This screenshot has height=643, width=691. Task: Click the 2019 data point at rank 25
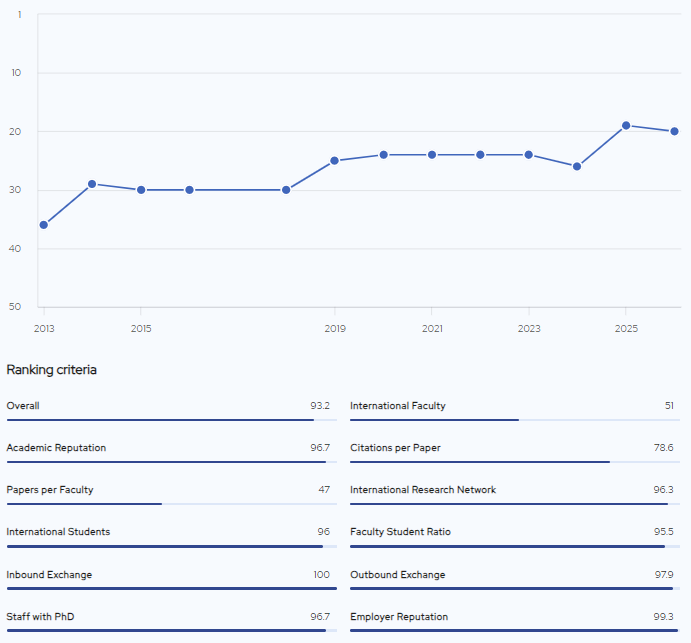click(335, 161)
